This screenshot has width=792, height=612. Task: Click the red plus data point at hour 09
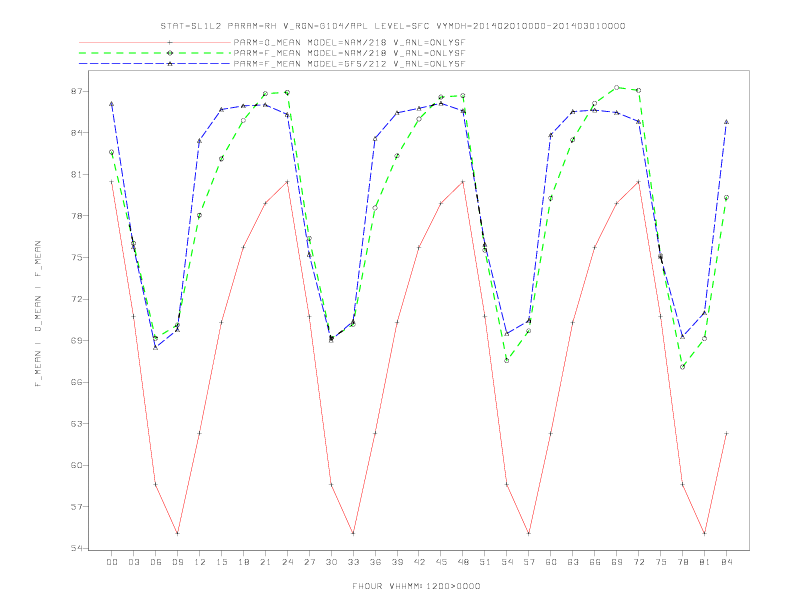pos(177,533)
